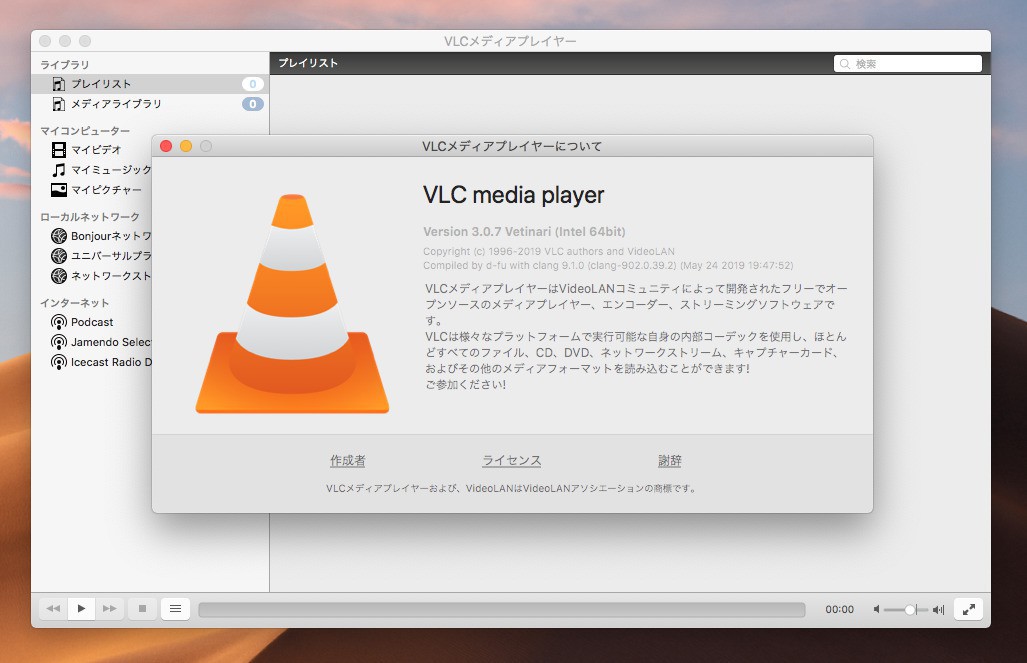This screenshot has width=1027, height=663.
Task: Set max volume via loud speaker icon
Action: pos(939,609)
